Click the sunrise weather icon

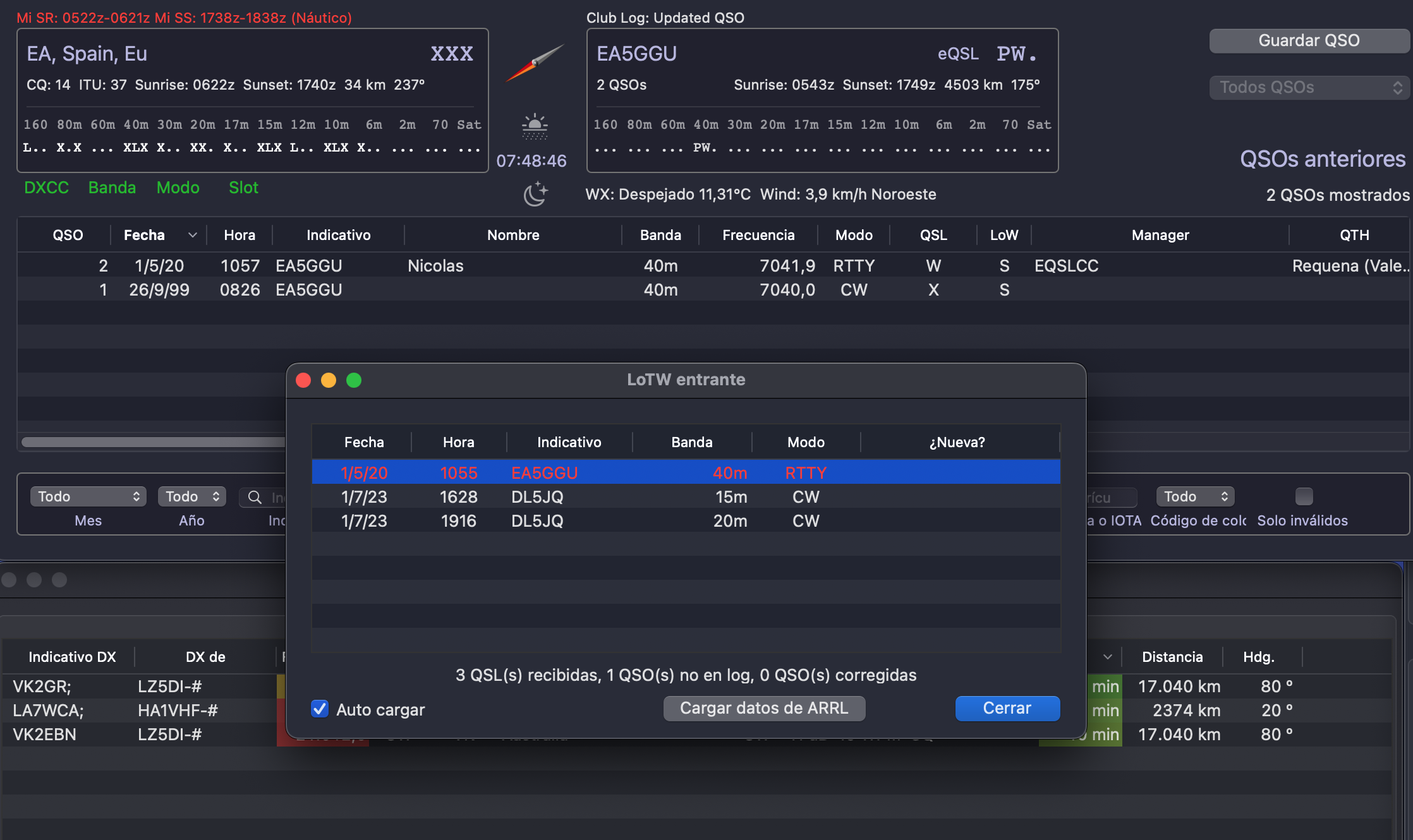click(x=535, y=126)
